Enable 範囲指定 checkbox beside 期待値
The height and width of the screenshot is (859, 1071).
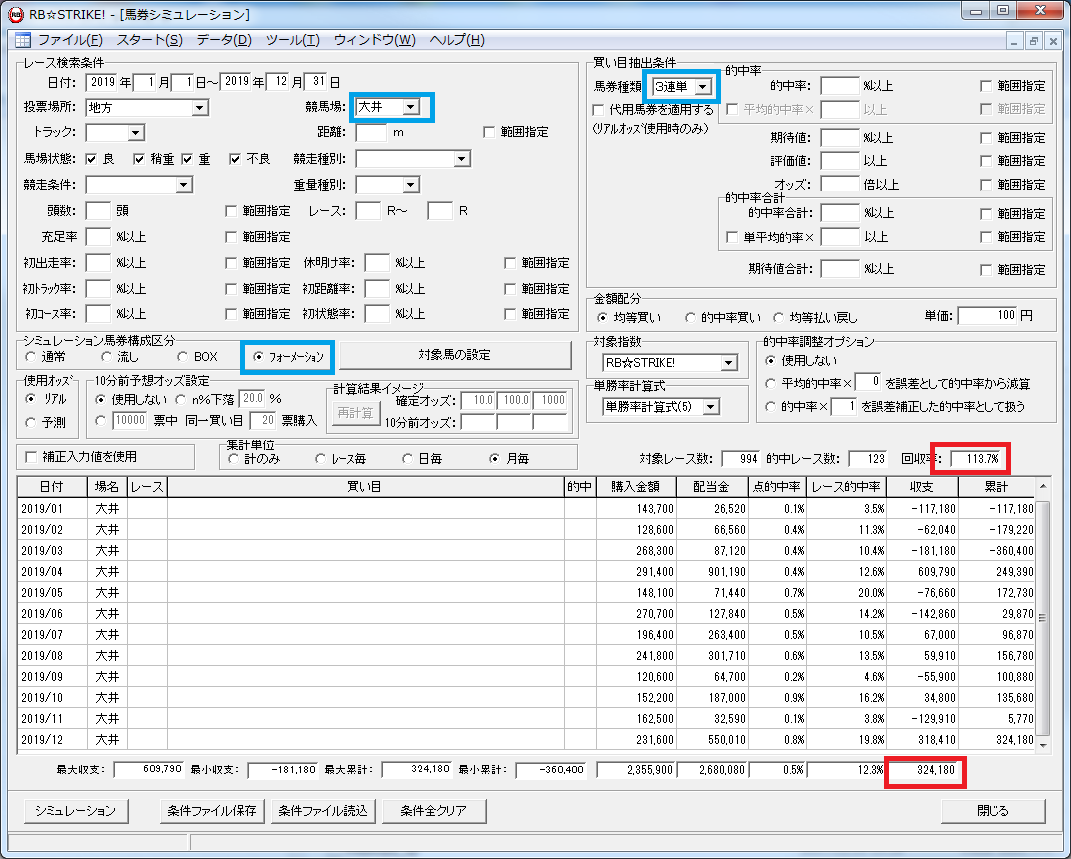coord(986,138)
